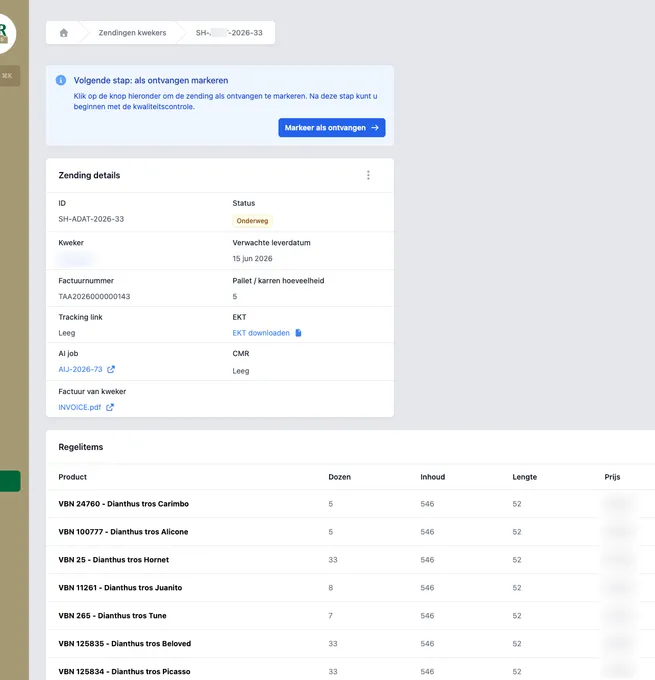This screenshot has width=655, height=680.
Task: Select the Dozen column header
Action: [340, 477]
